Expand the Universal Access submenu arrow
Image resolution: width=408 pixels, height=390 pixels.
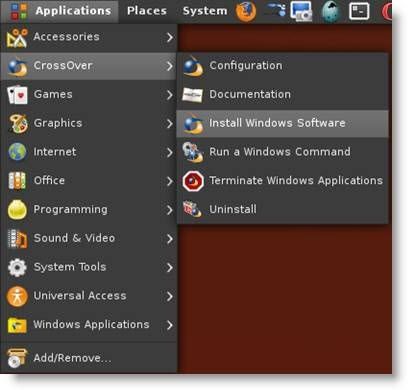coord(170,296)
